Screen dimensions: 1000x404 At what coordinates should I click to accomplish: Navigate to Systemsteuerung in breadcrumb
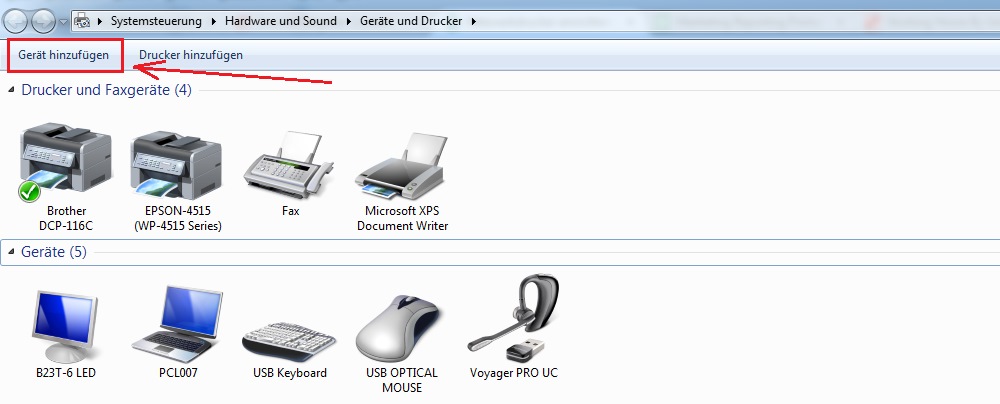pyautogui.click(x=156, y=20)
